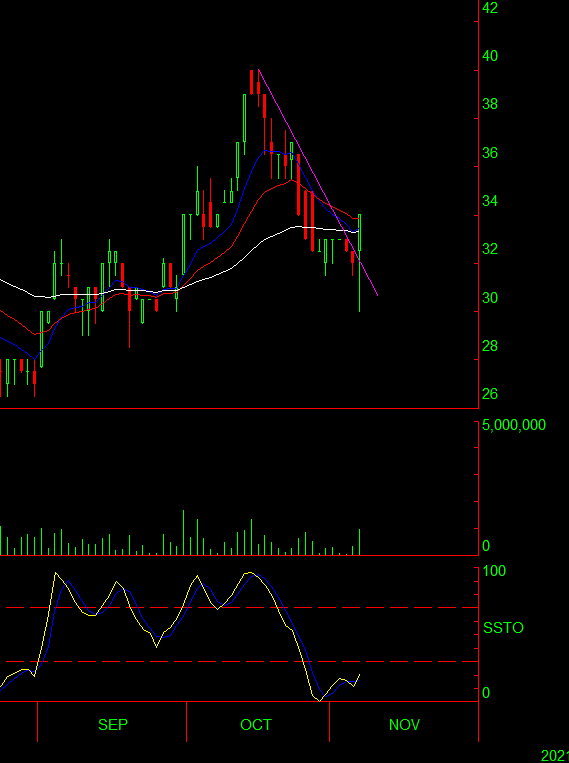Click the latest volume bar

(x=360, y=542)
